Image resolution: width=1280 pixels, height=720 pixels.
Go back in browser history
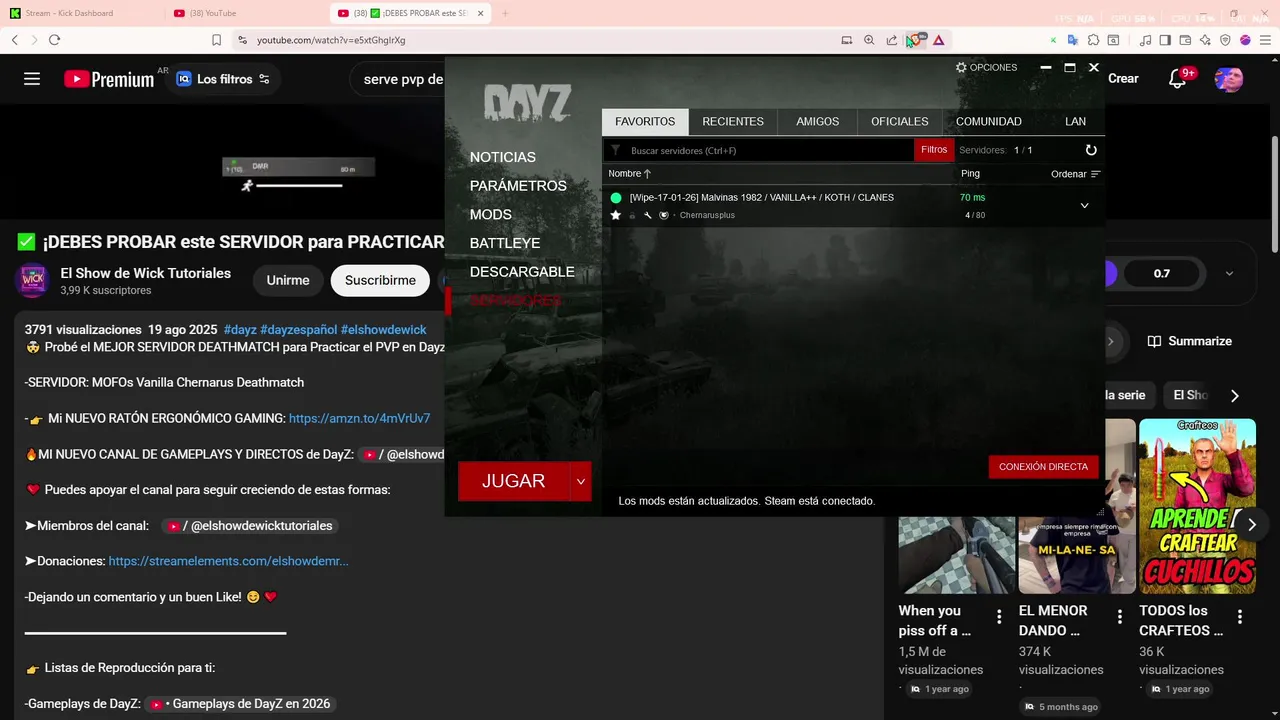(14, 40)
